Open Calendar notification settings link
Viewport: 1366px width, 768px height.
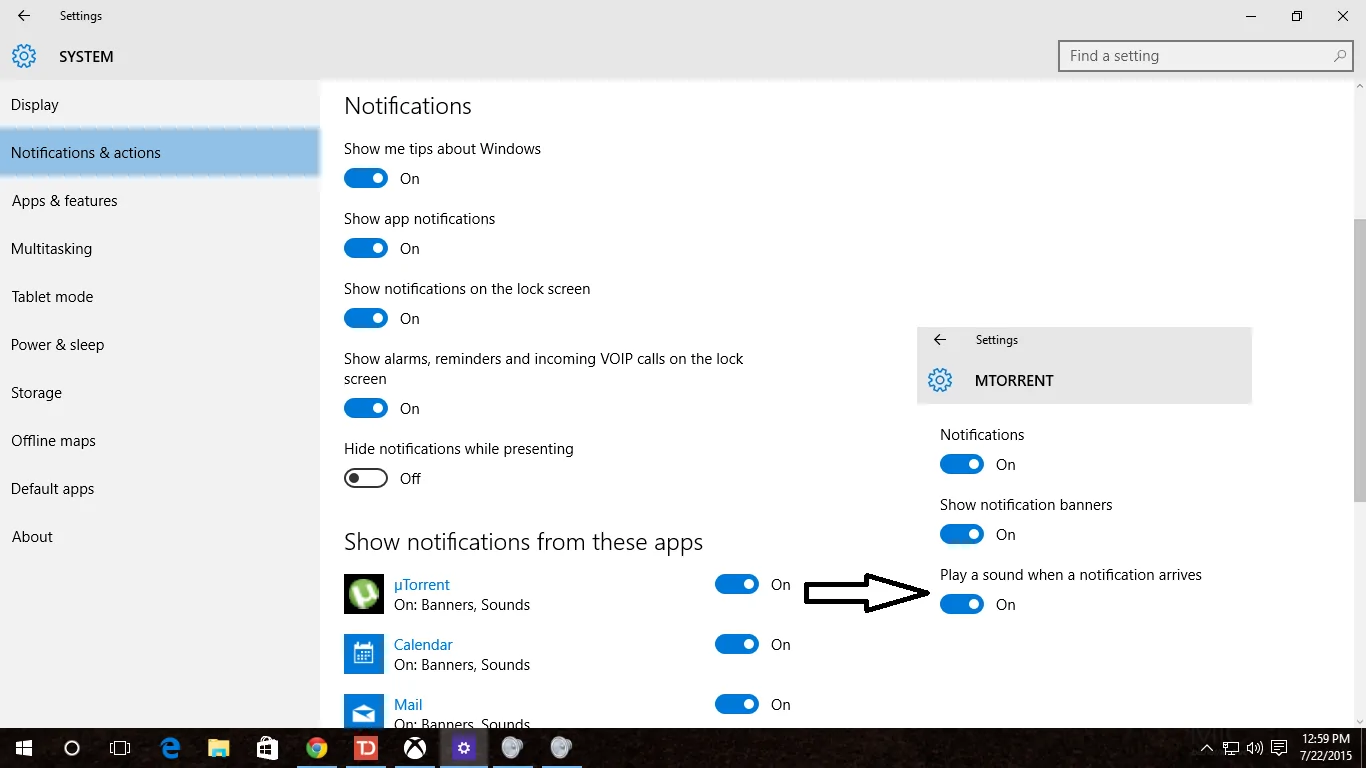423,644
